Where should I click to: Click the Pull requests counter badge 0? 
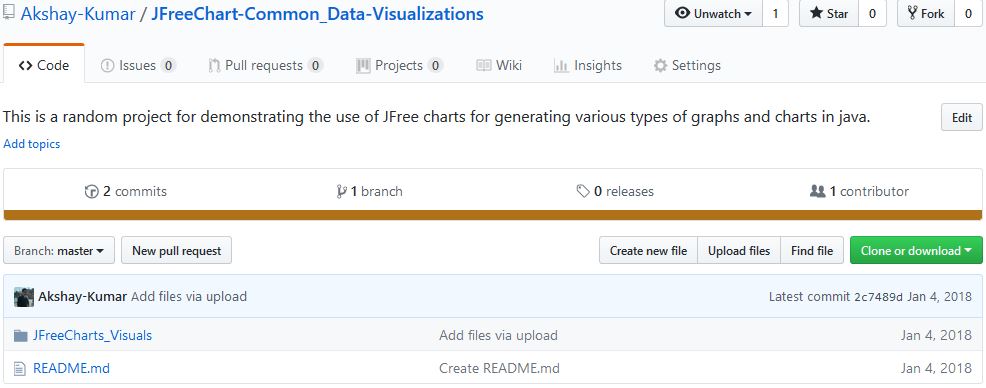point(315,65)
